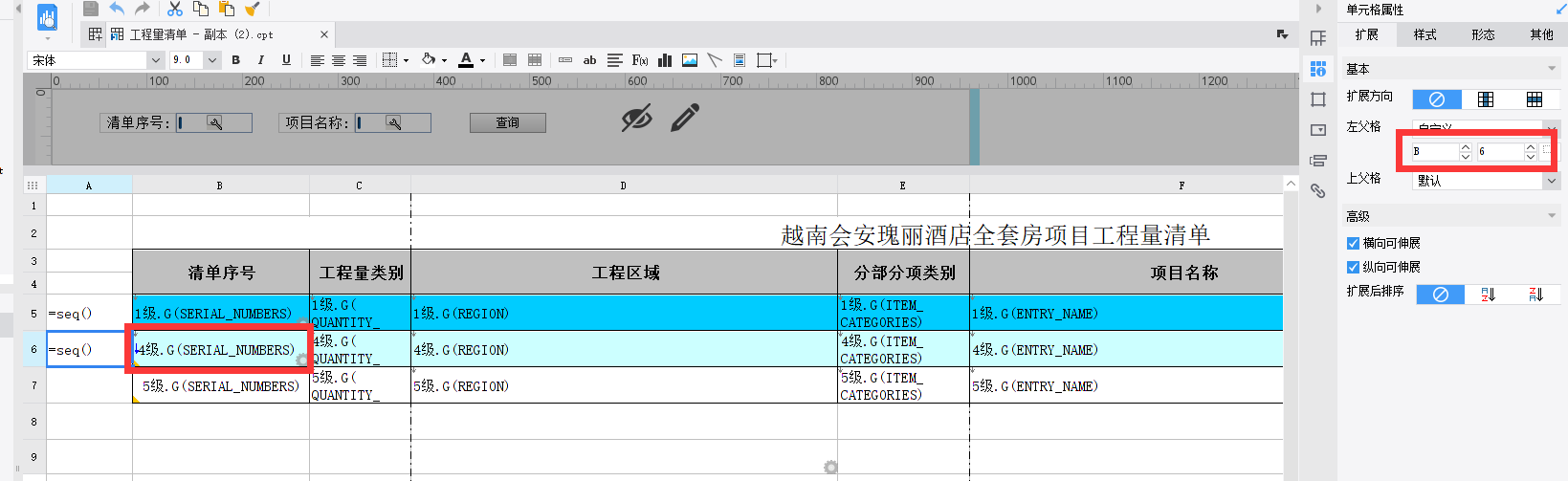Insert plain text ab element
The image size is (1568, 481).
pos(589,60)
